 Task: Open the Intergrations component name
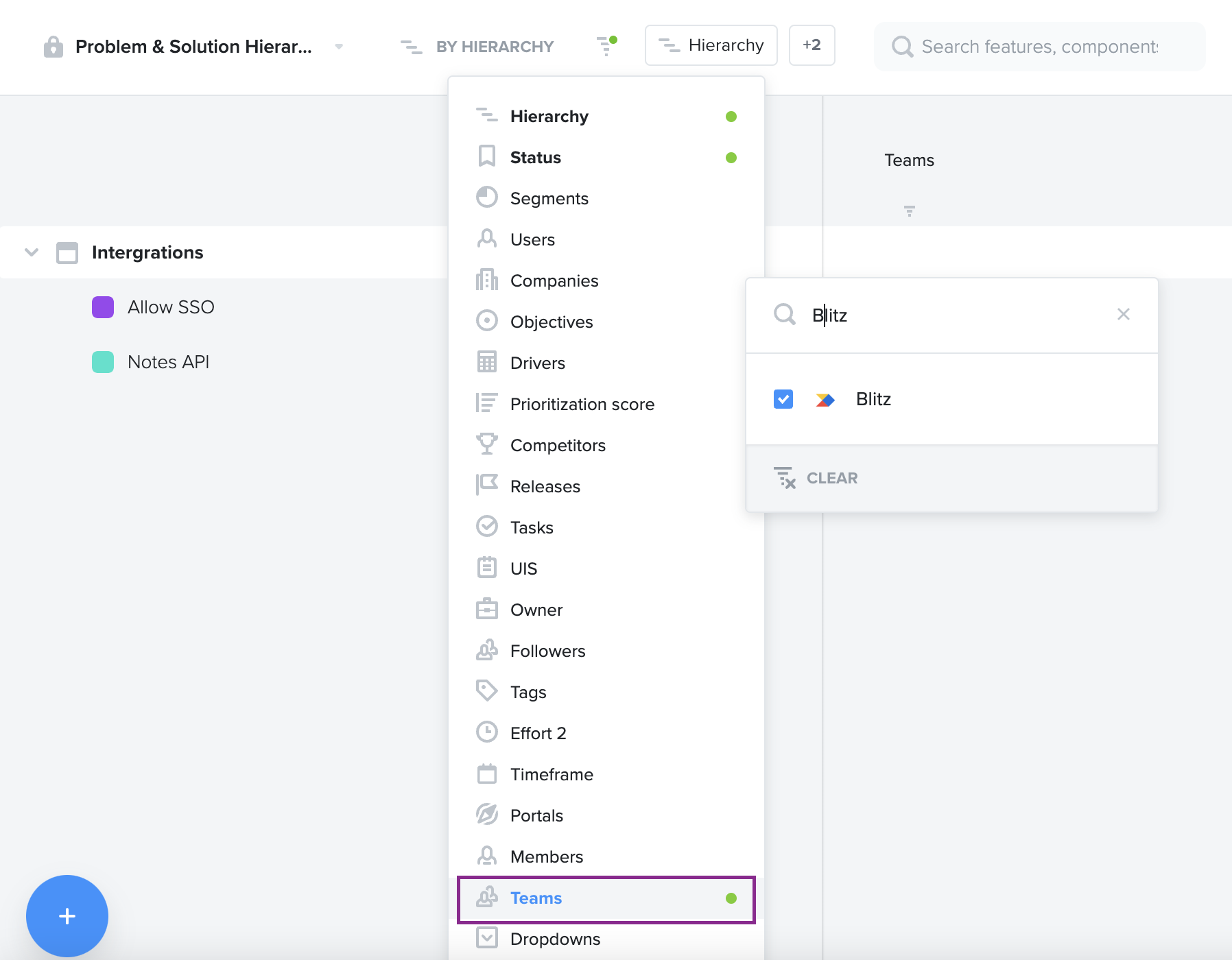(x=147, y=252)
